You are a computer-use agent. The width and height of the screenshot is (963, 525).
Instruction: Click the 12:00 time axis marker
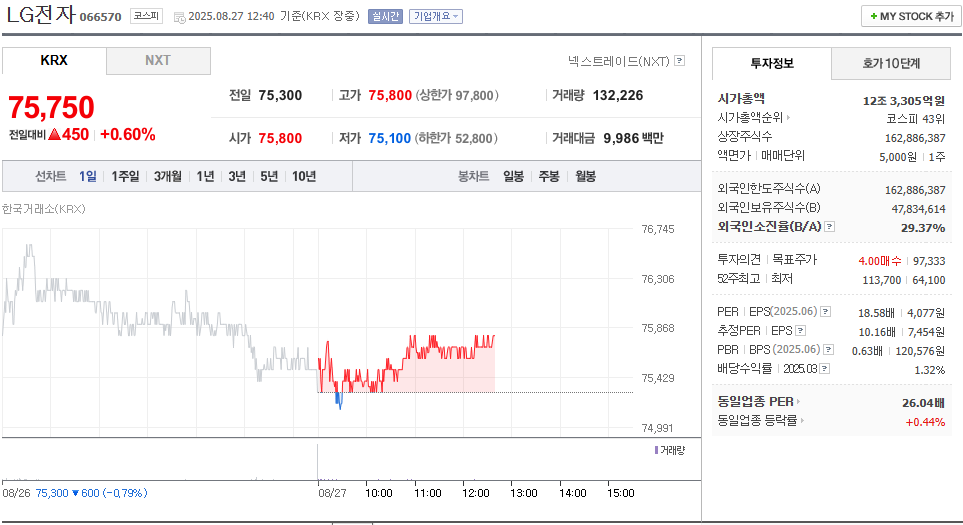[476, 493]
